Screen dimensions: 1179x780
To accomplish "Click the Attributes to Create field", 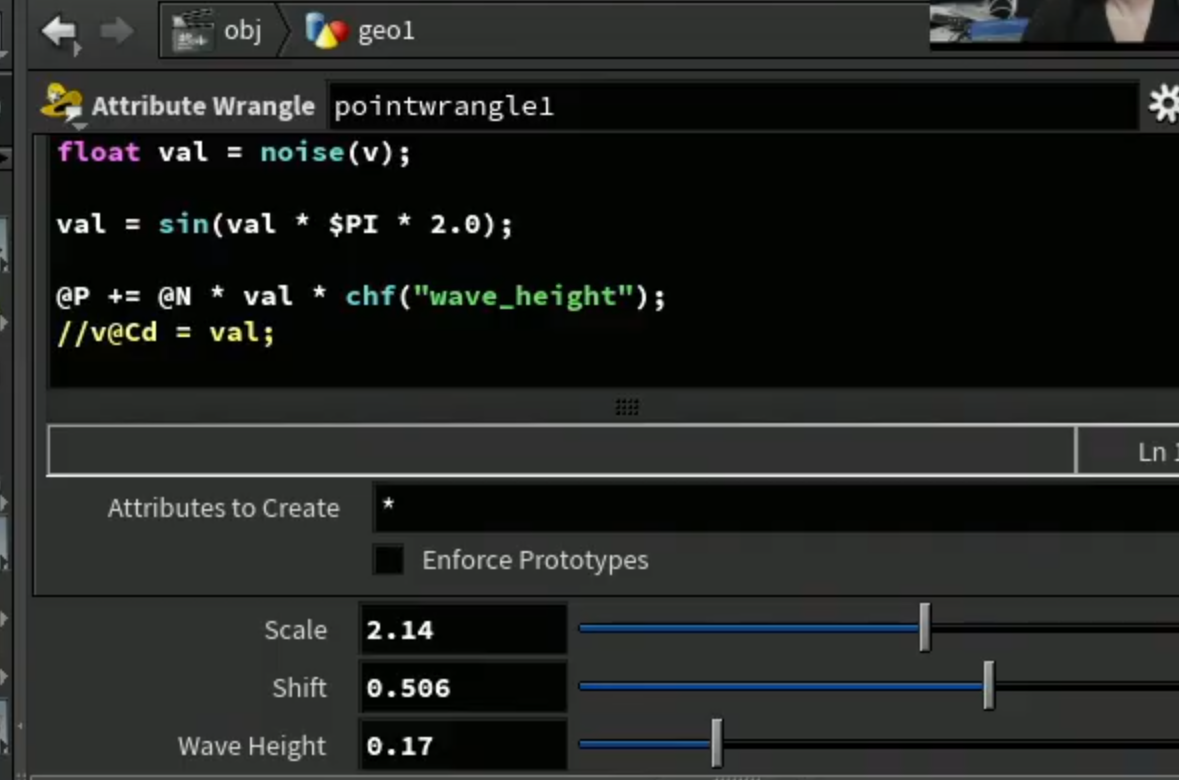I will tap(775, 508).
